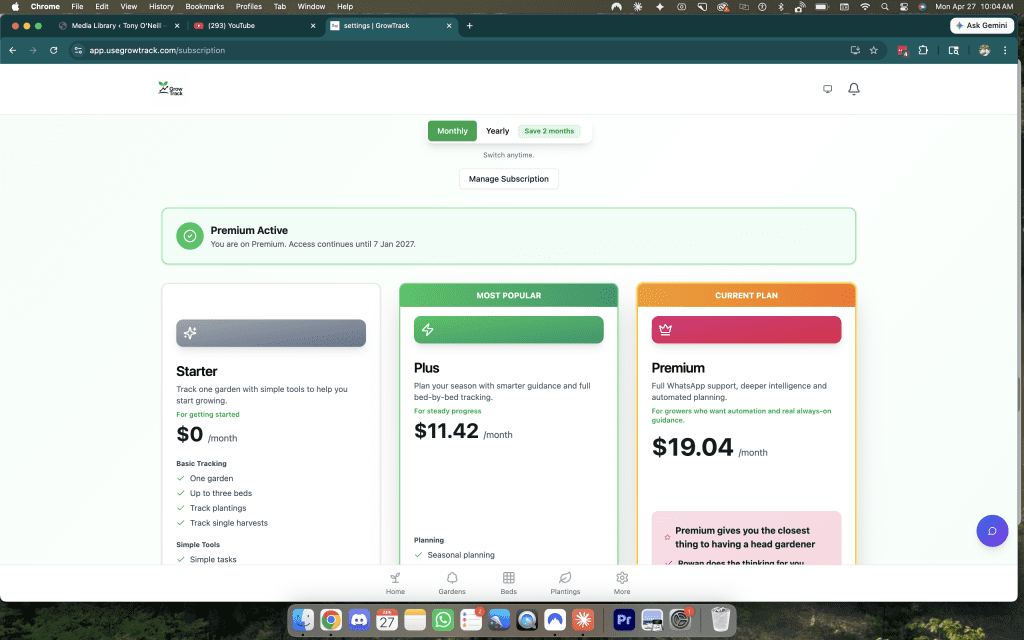Open Plantings from the bottom navigation
Image resolution: width=1024 pixels, height=640 pixels.
point(565,583)
